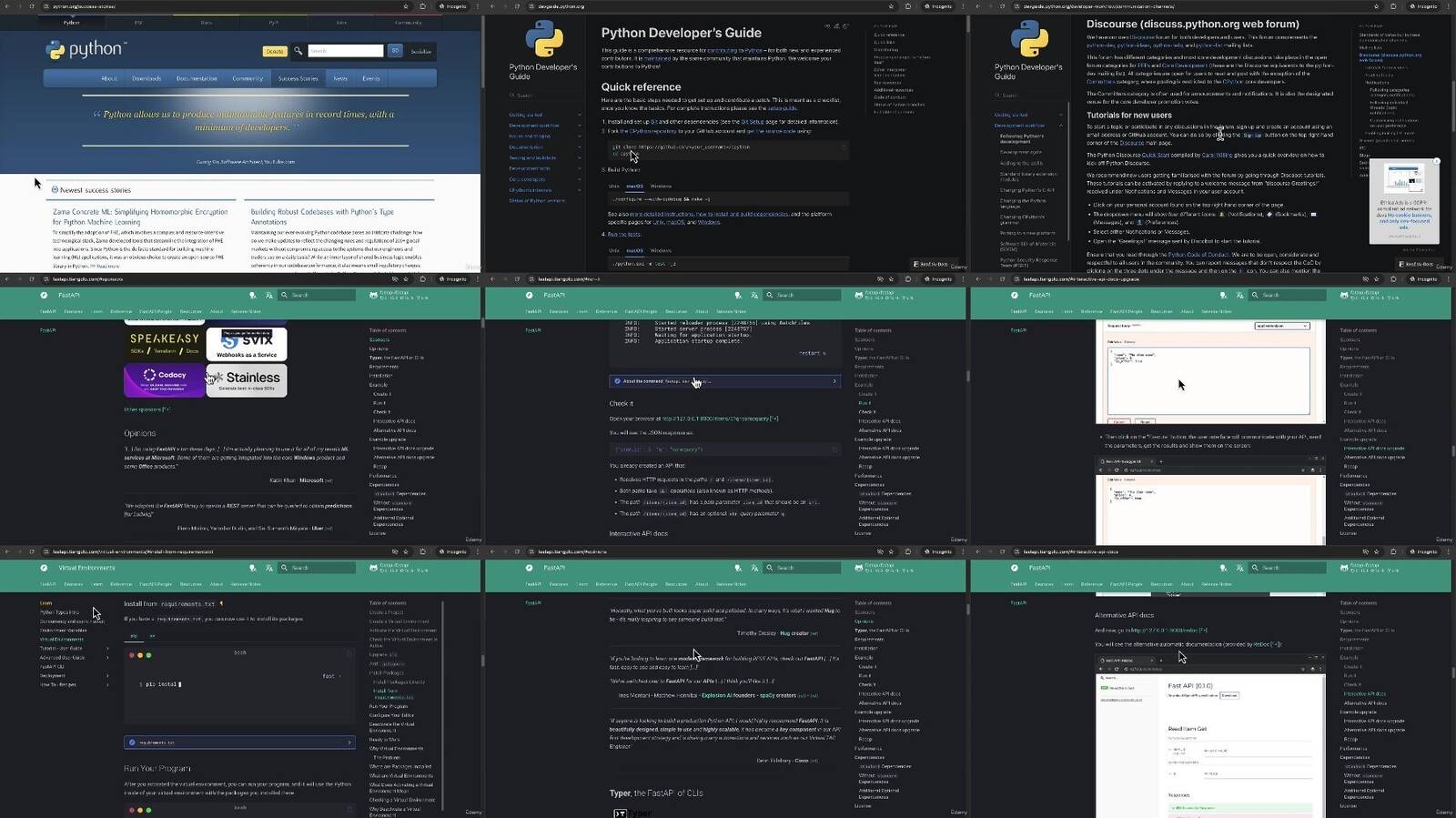Collapse Development workflow chevron in Discourse page sidebar
The height and width of the screenshot is (818, 1456).
[1060, 126]
